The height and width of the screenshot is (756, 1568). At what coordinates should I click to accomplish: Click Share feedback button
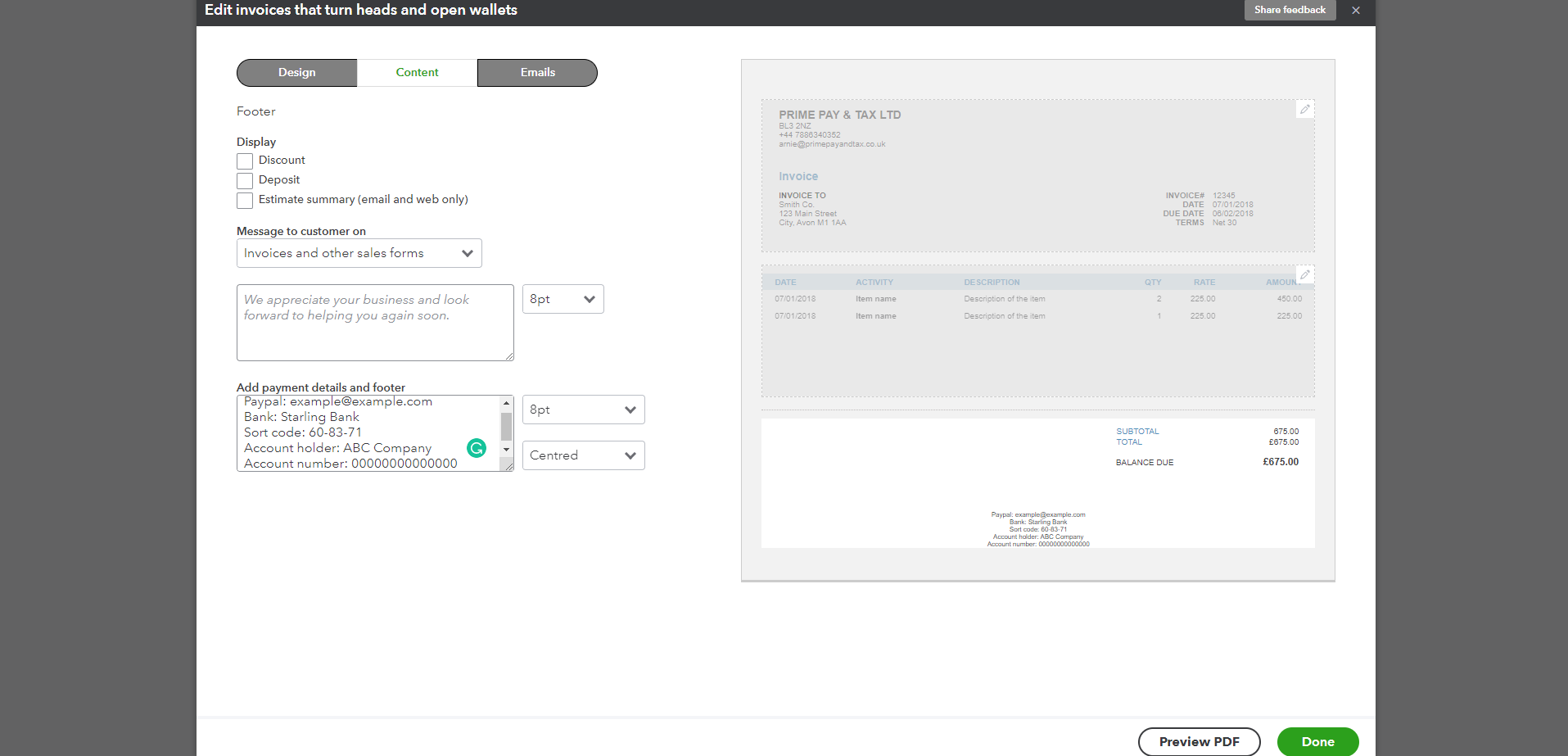(x=1290, y=10)
